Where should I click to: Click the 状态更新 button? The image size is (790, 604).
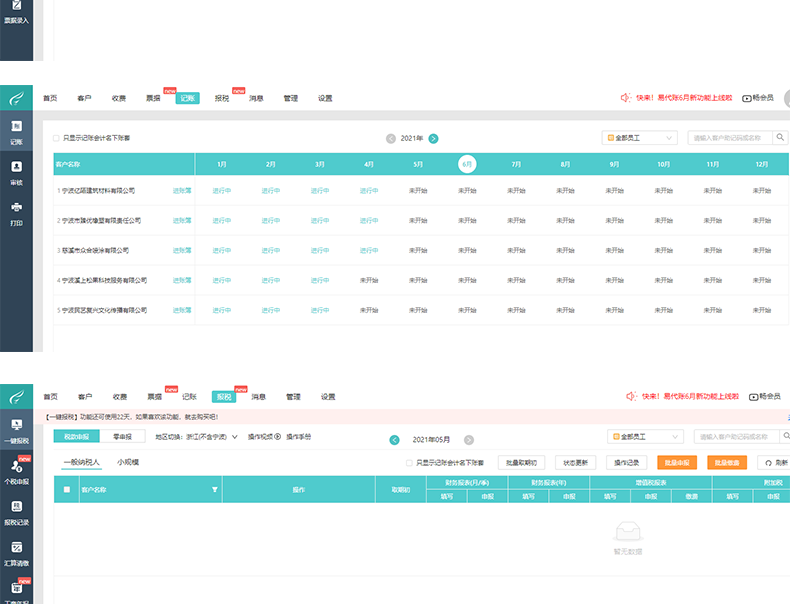coord(574,463)
